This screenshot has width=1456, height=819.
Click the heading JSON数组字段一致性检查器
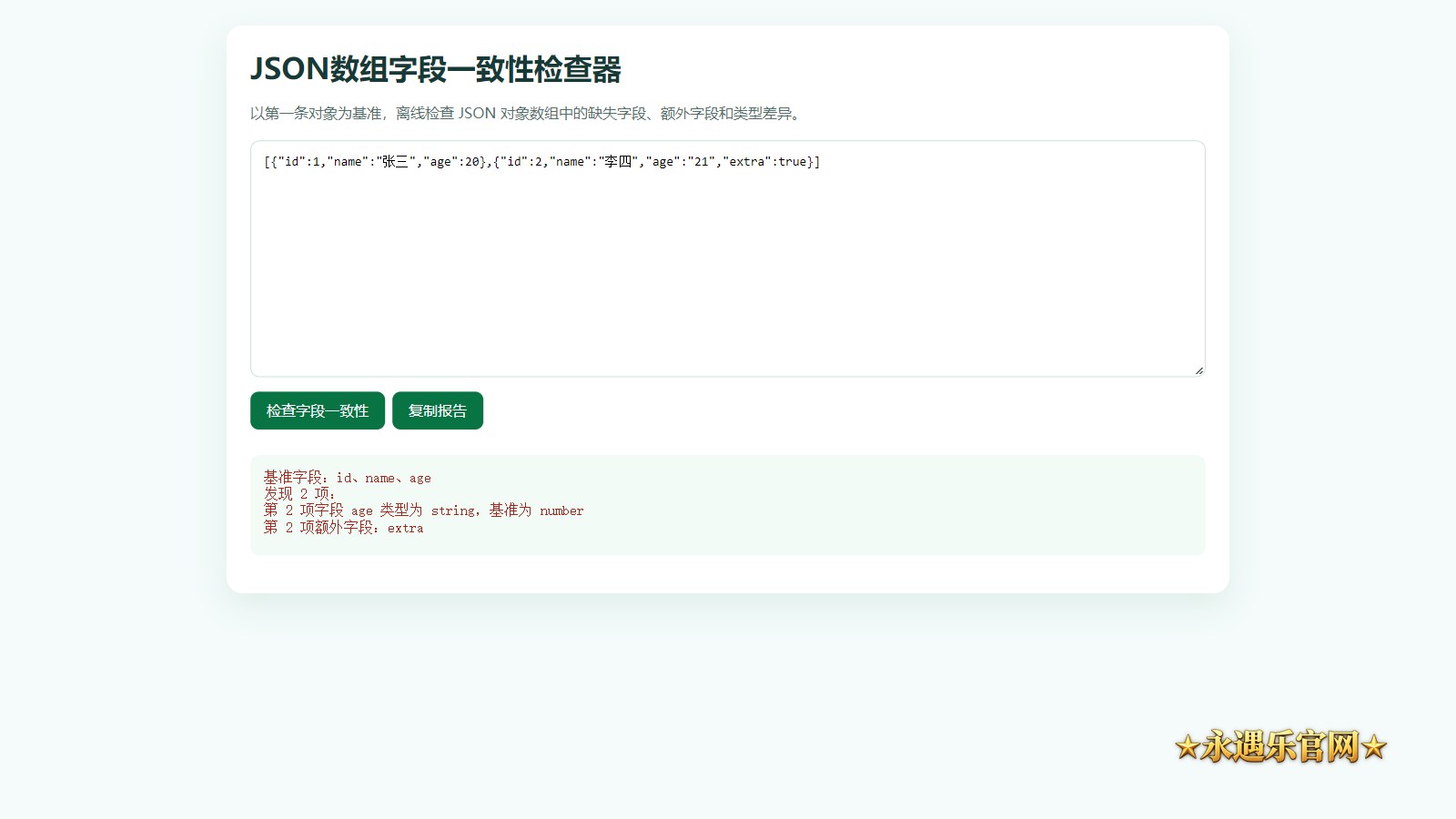click(436, 69)
